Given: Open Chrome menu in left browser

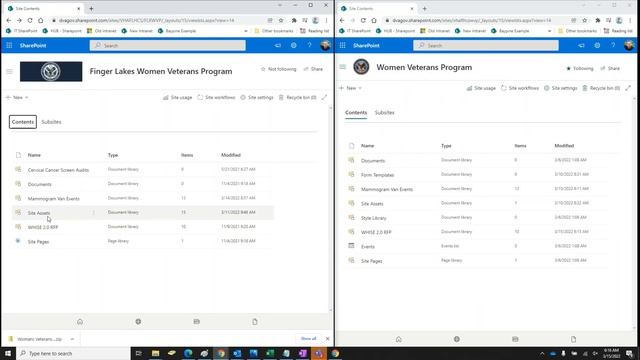Looking at the screenshot, I should [326, 20].
